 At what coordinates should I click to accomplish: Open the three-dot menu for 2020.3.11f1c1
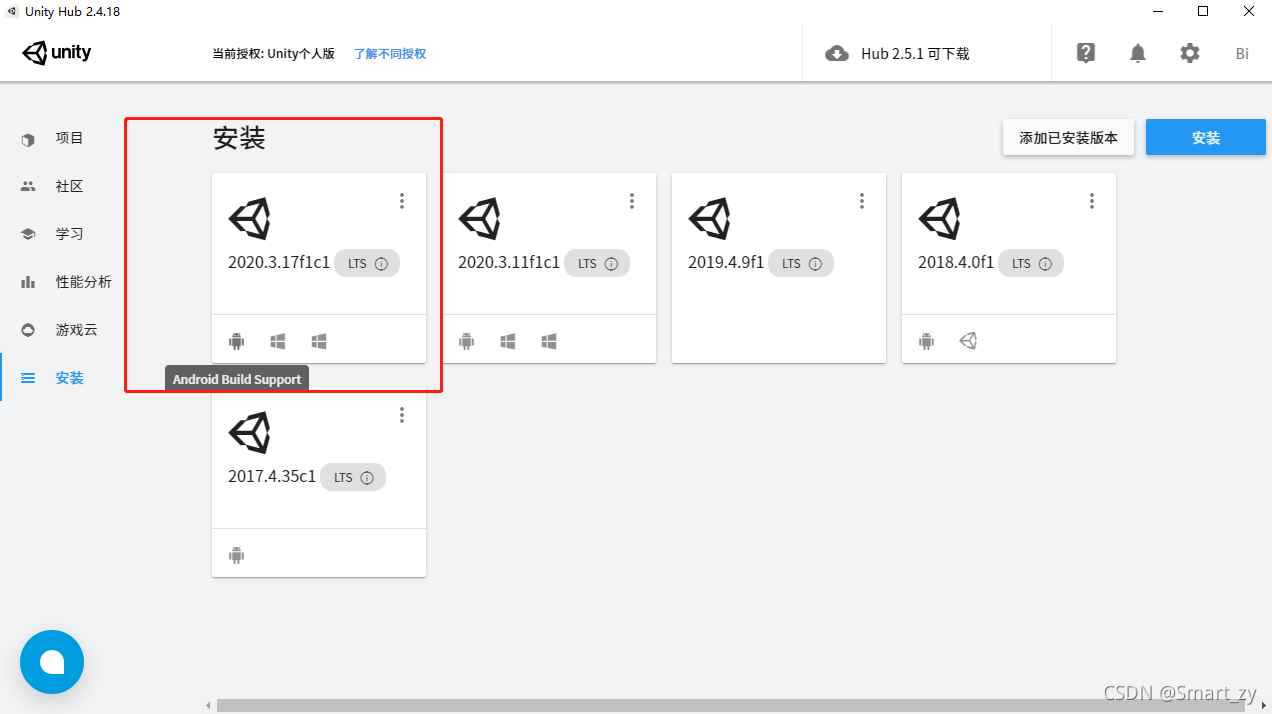click(x=632, y=201)
